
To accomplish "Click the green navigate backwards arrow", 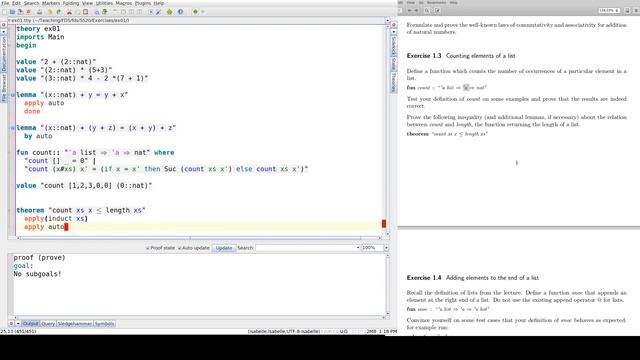I will 195,12.
